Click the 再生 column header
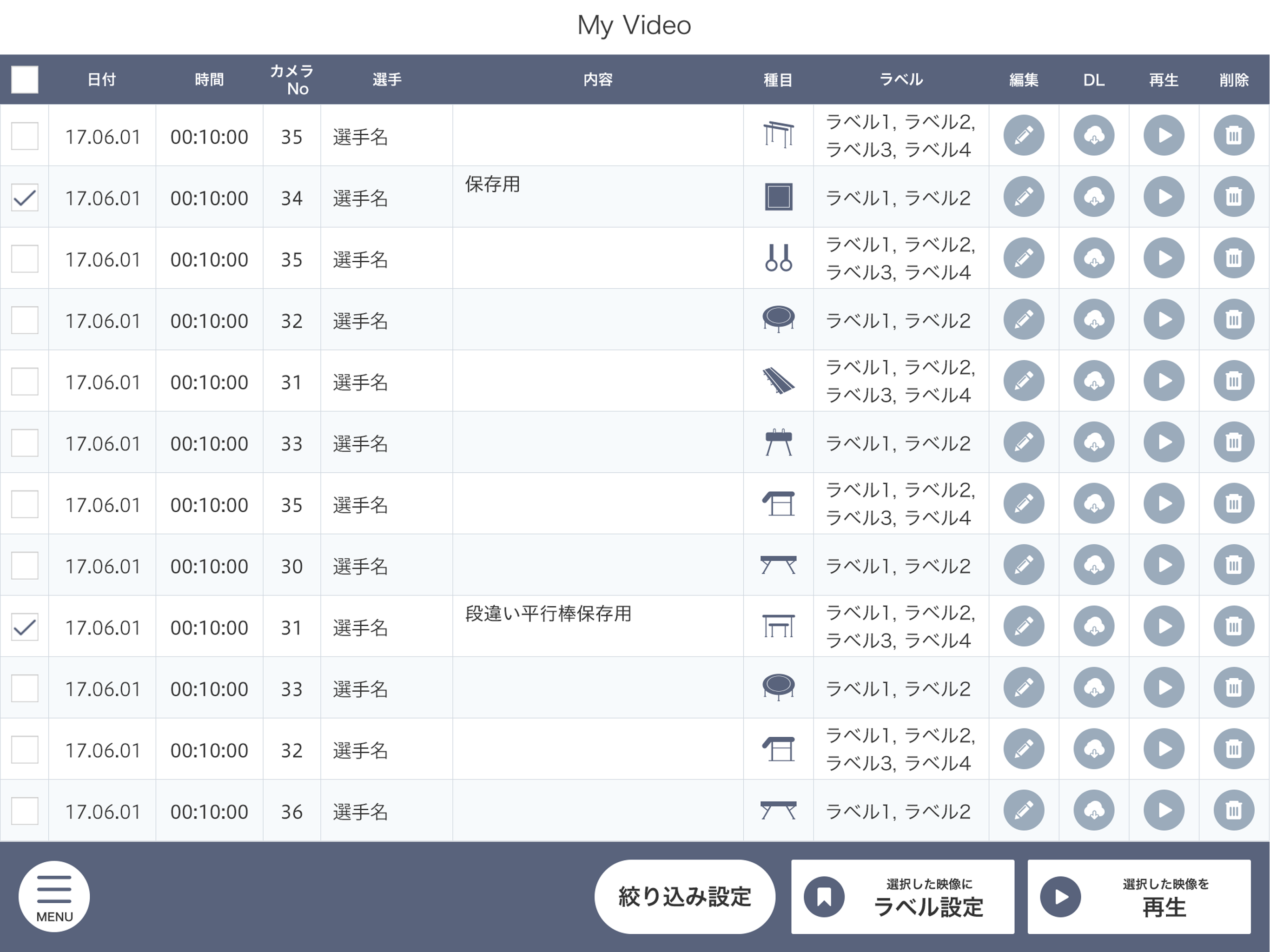1270x952 pixels. pos(1164,80)
